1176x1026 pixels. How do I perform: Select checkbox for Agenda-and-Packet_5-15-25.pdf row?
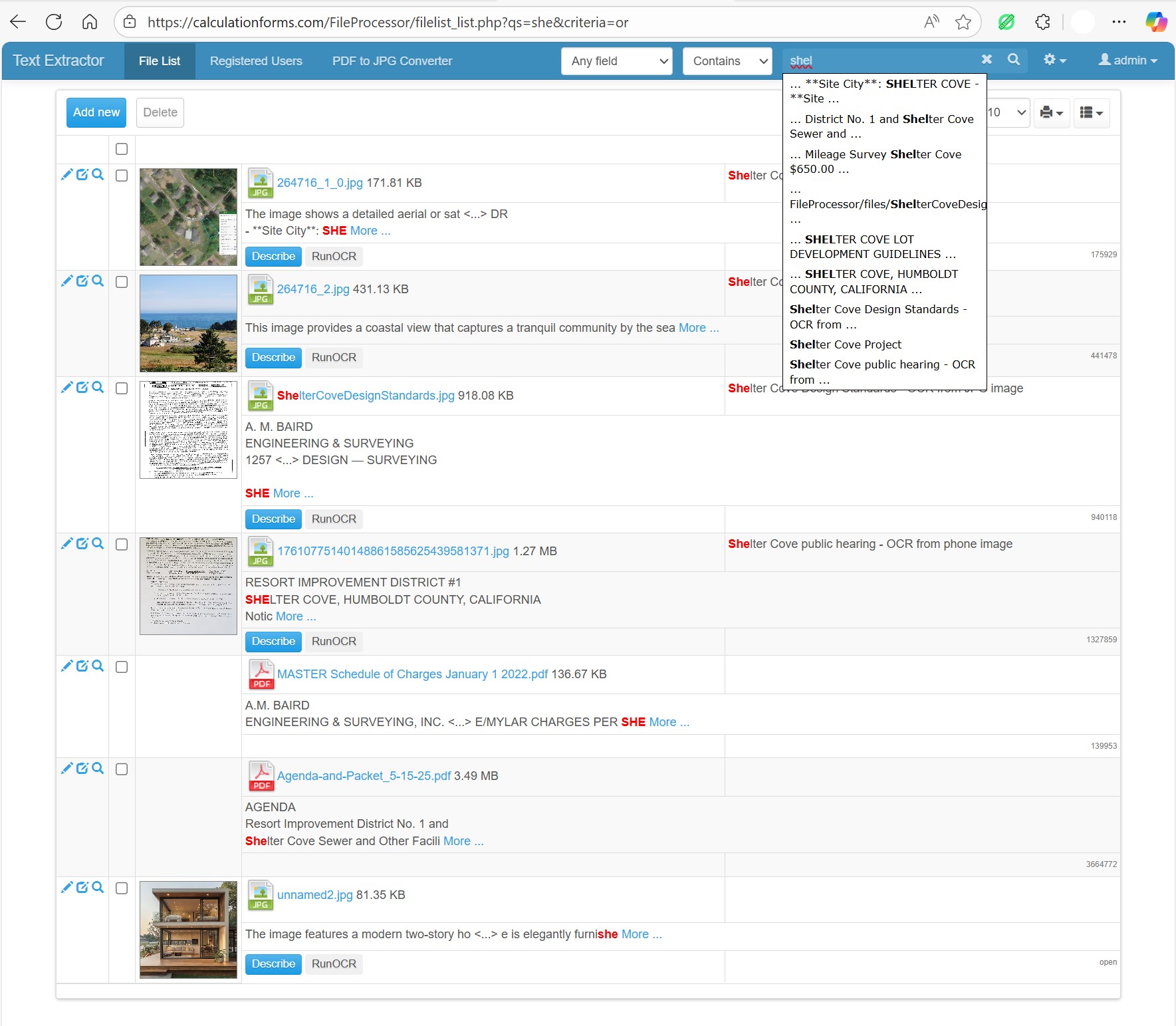point(122,769)
